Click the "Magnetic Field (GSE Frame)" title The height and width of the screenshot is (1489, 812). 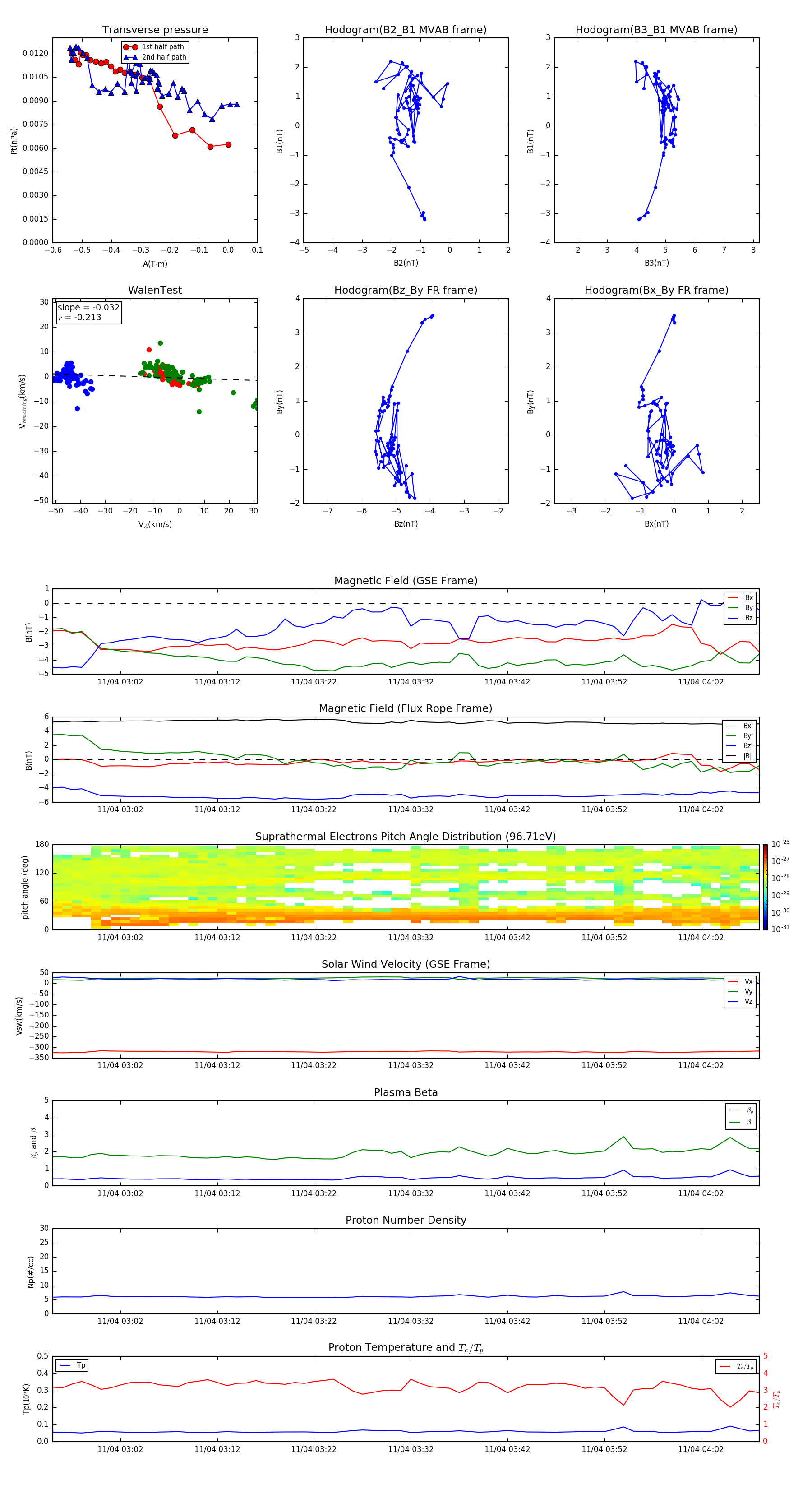[x=406, y=581]
